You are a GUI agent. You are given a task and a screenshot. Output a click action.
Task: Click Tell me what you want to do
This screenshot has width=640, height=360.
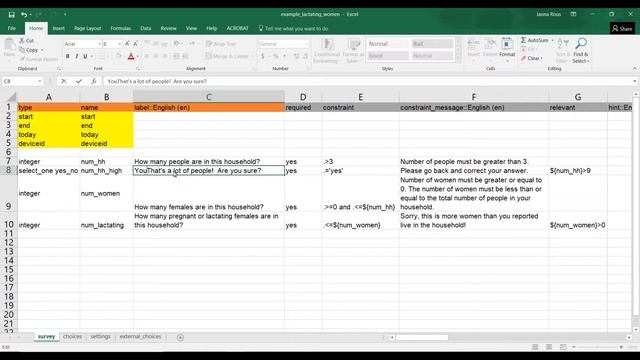pos(293,29)
